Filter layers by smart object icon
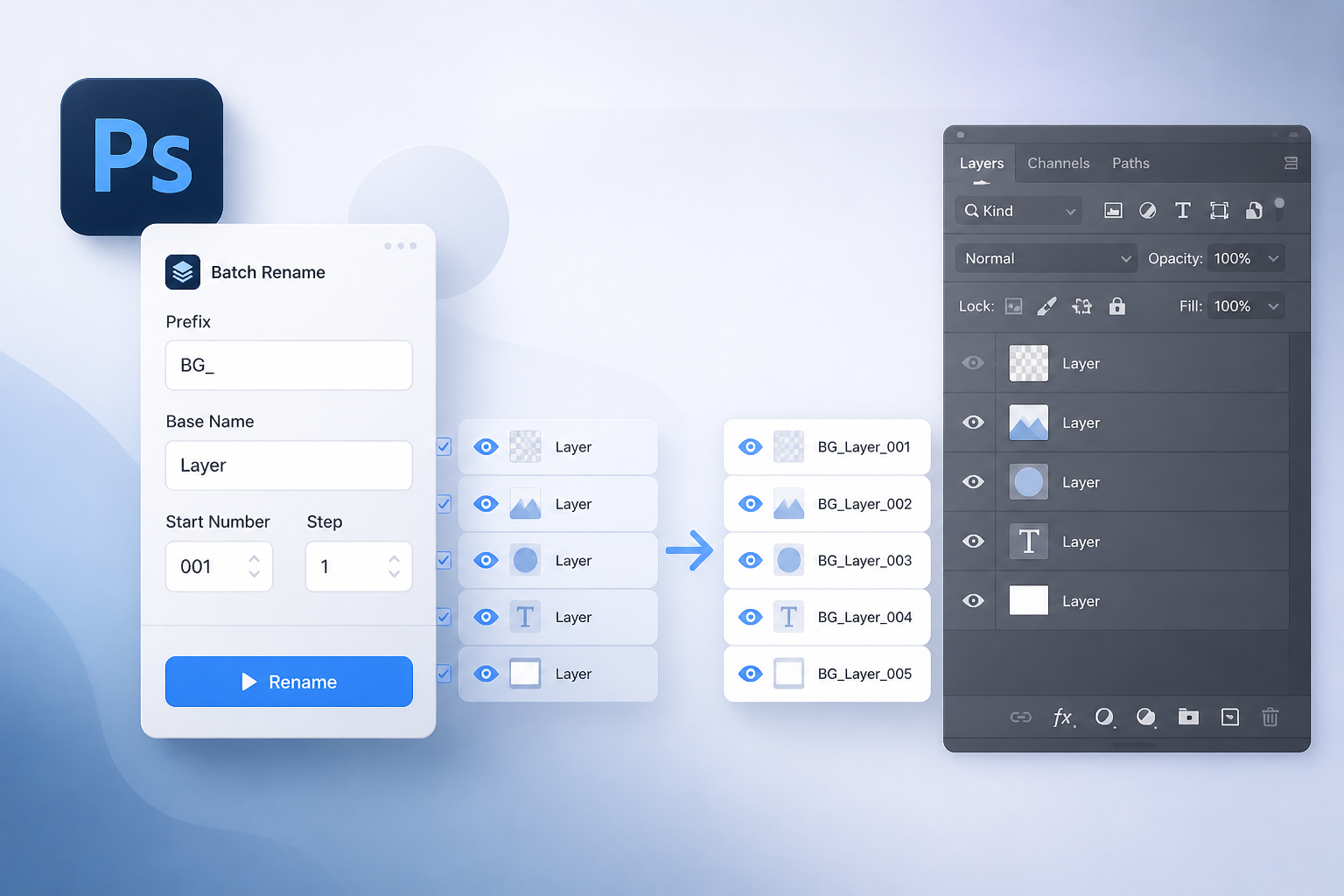The image size is (1344, 896). tap(1254, 210)
